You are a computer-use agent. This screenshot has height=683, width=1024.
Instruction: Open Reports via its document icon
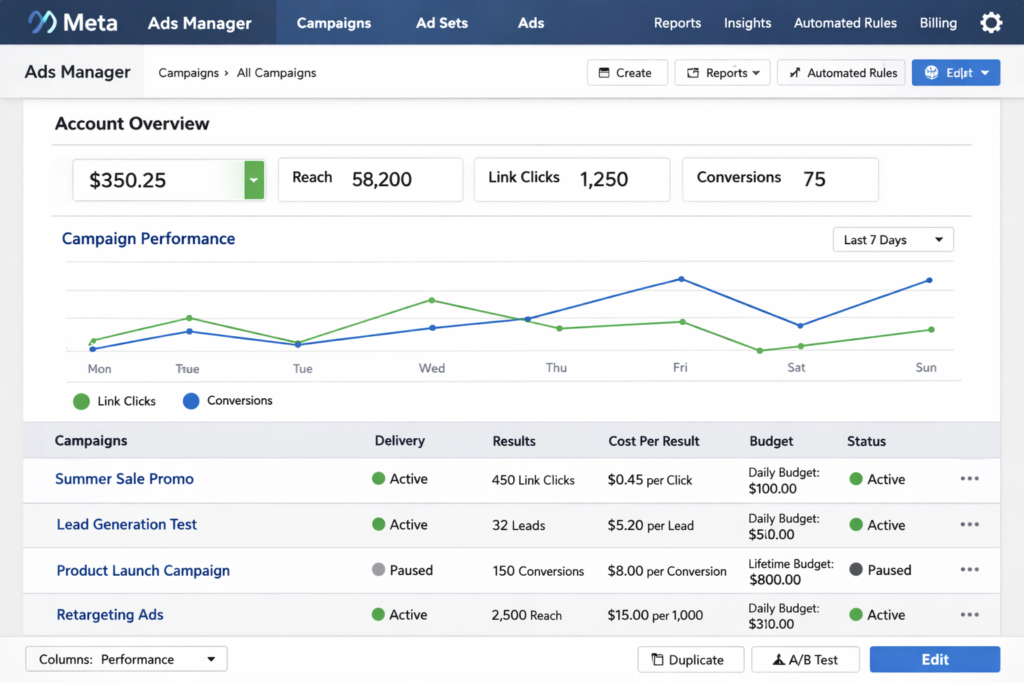coord(691,72)
